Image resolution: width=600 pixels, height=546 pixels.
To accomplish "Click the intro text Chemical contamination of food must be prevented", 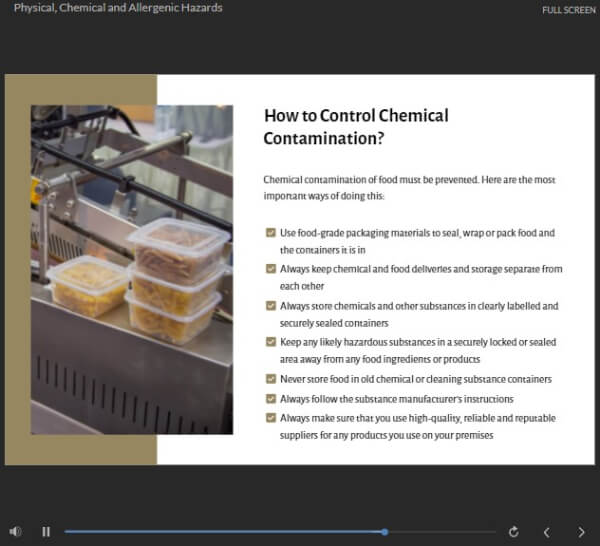I will [409, 187].
